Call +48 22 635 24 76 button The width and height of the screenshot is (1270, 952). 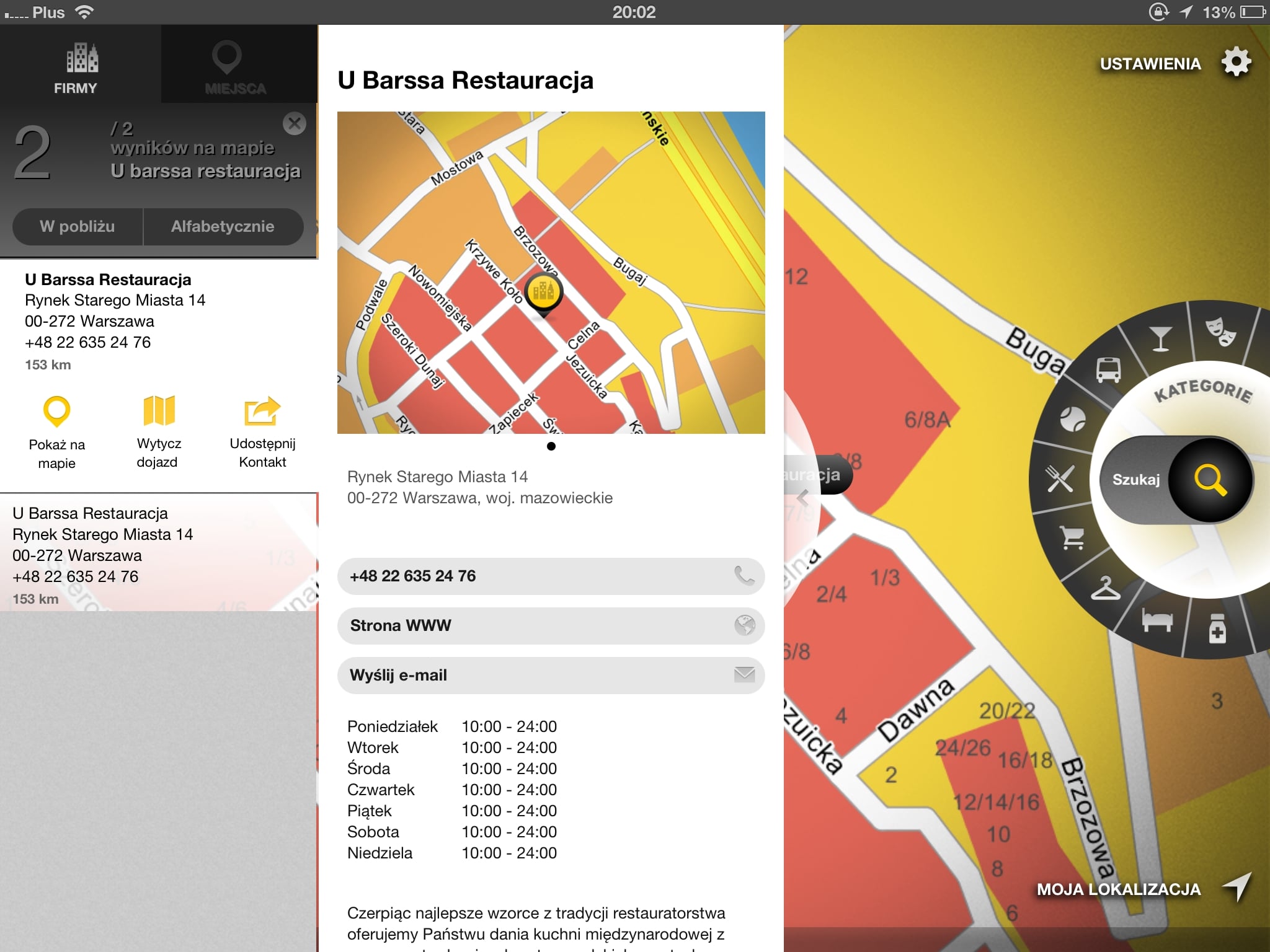[x=551, y=576]
